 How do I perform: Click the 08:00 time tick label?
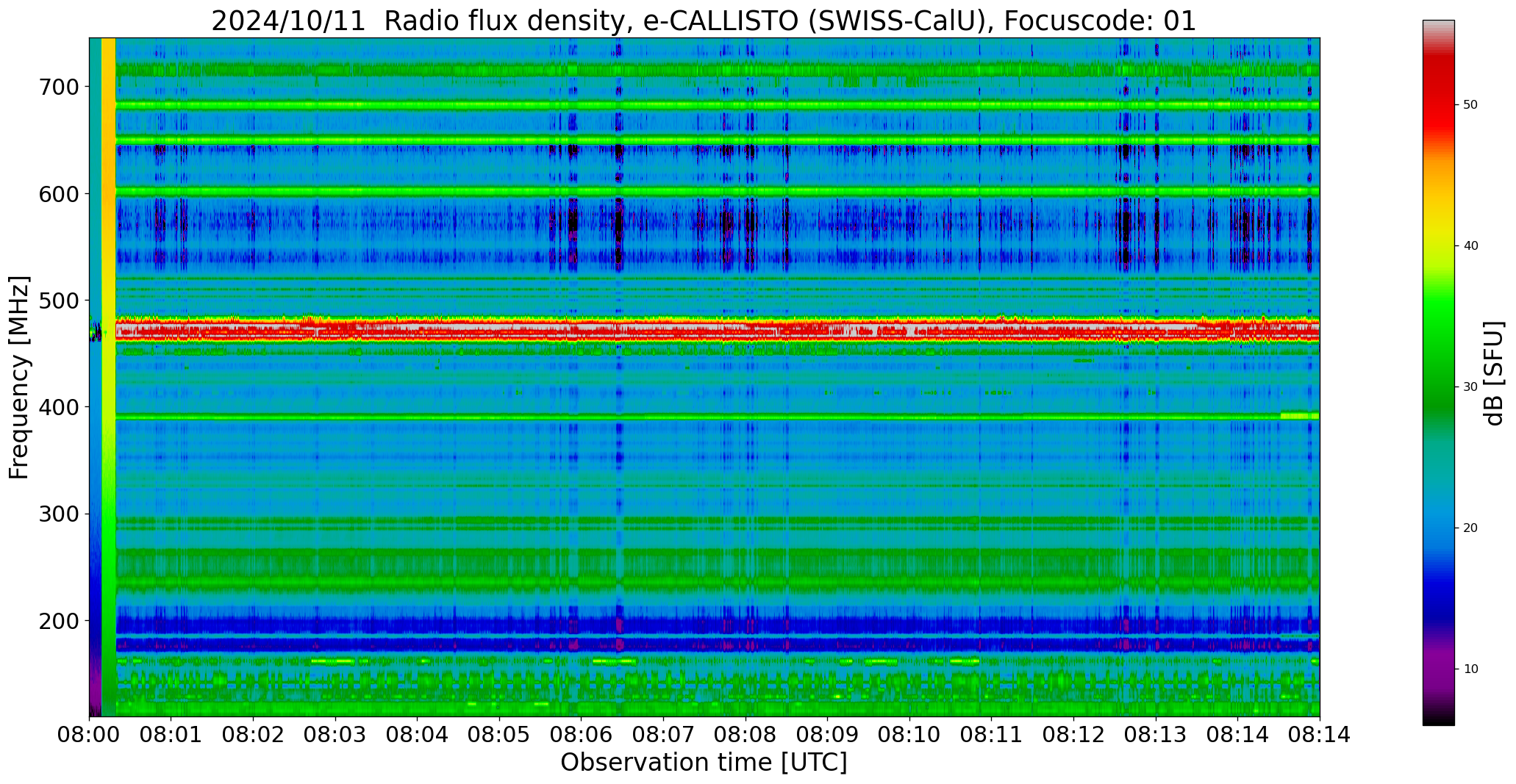pos(90,736)
